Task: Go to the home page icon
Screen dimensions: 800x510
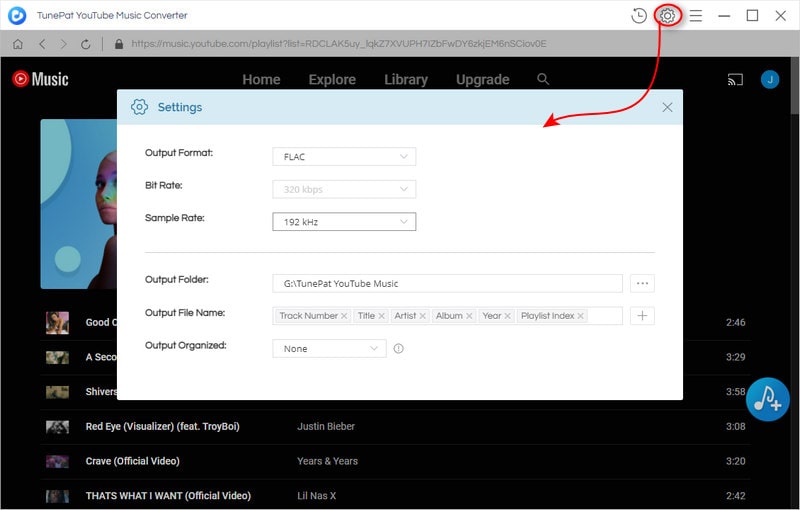Action: pos(18,44)
